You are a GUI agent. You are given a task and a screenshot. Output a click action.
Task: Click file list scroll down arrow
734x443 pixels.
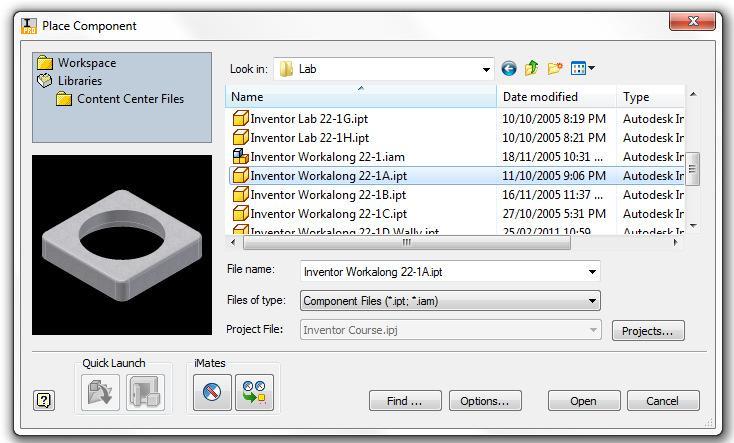(x=693, y=226)
